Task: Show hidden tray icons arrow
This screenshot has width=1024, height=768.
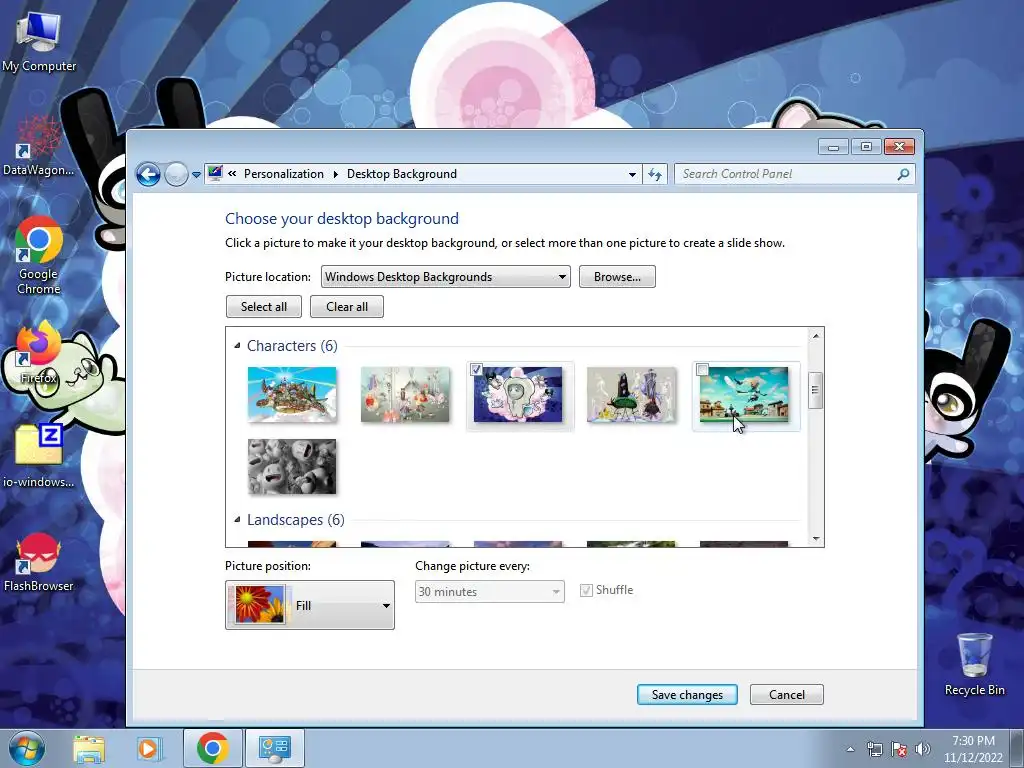Action: (x=850, y=749)
